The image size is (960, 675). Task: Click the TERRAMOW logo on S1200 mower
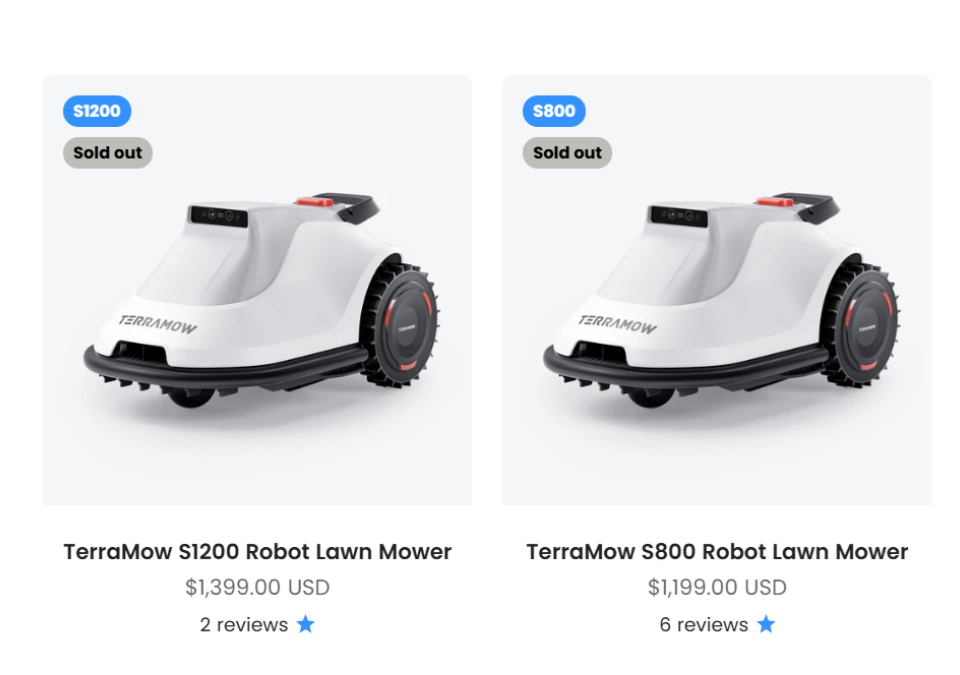[158, 323]
